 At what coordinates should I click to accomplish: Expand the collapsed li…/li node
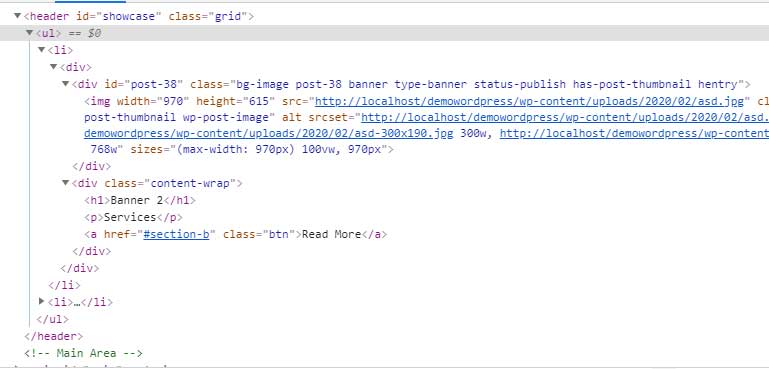pyautogui.click(x=42, y=301)
